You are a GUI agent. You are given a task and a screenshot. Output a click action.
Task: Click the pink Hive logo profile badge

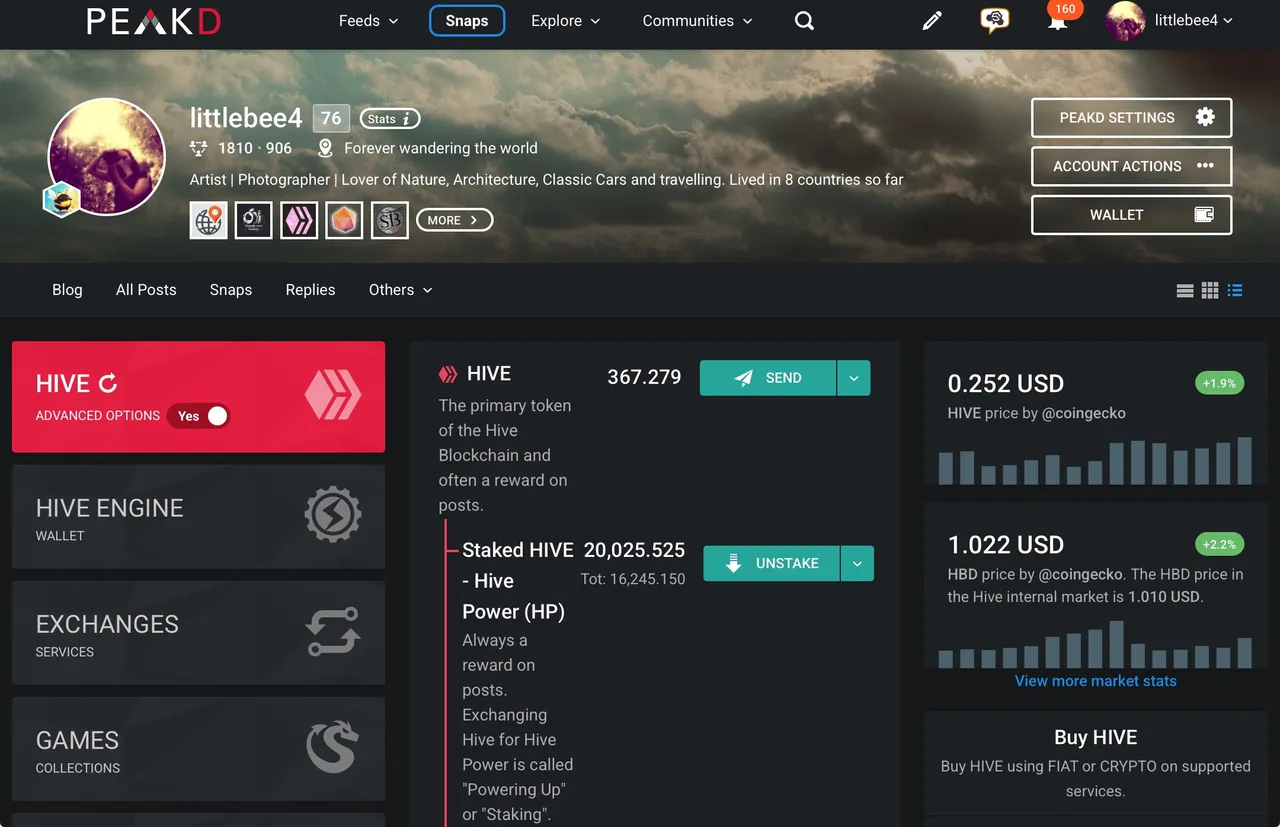[299, 221]
